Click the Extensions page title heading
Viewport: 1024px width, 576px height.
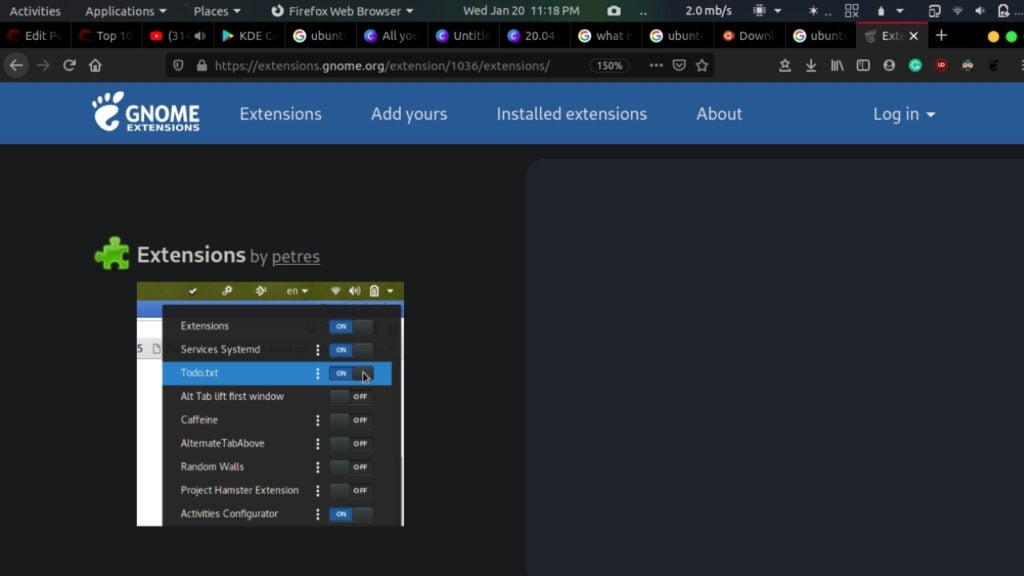(191, 254)
